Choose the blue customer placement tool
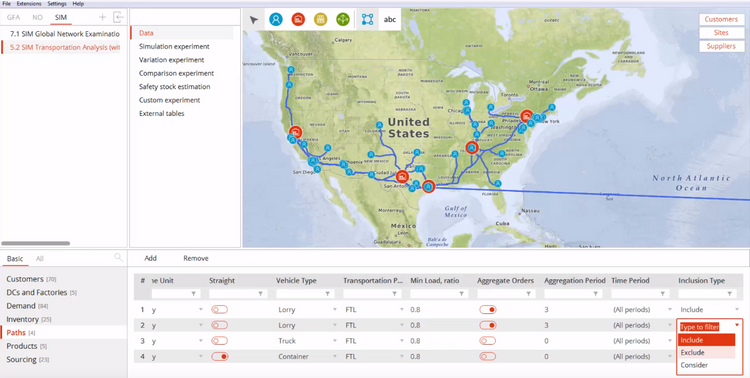750x378 pixels. coord(276,19)
